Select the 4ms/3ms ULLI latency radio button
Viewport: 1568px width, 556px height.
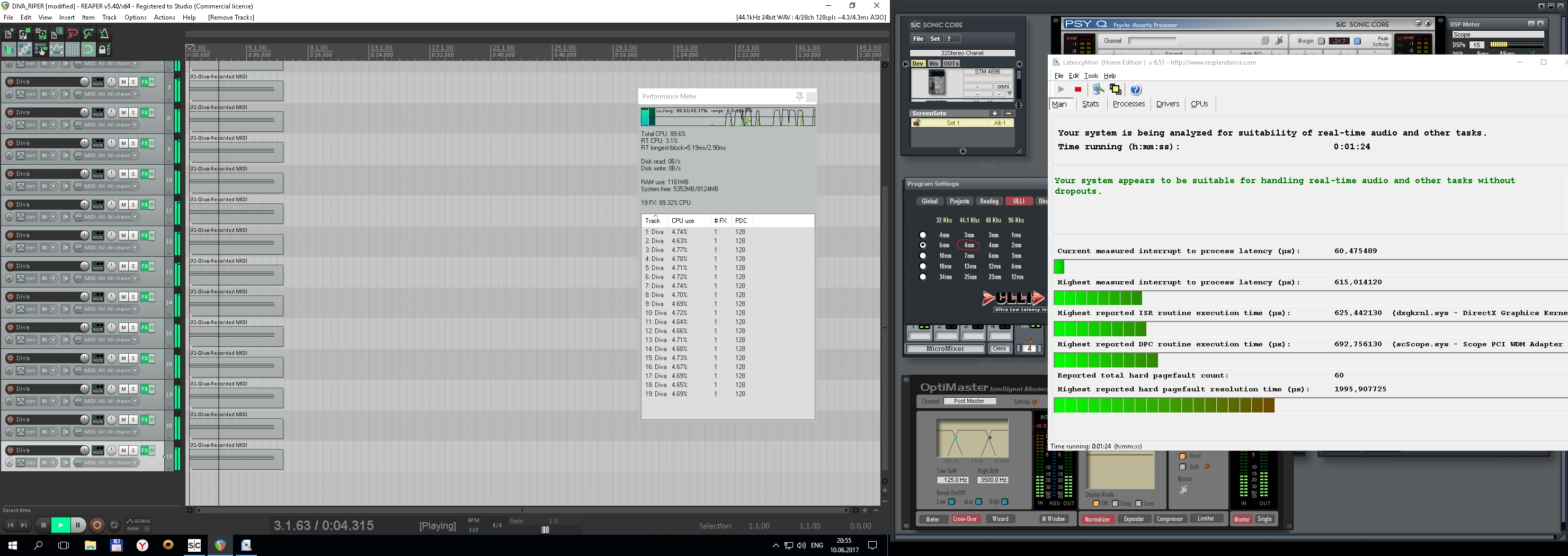(x=923, y=235)
